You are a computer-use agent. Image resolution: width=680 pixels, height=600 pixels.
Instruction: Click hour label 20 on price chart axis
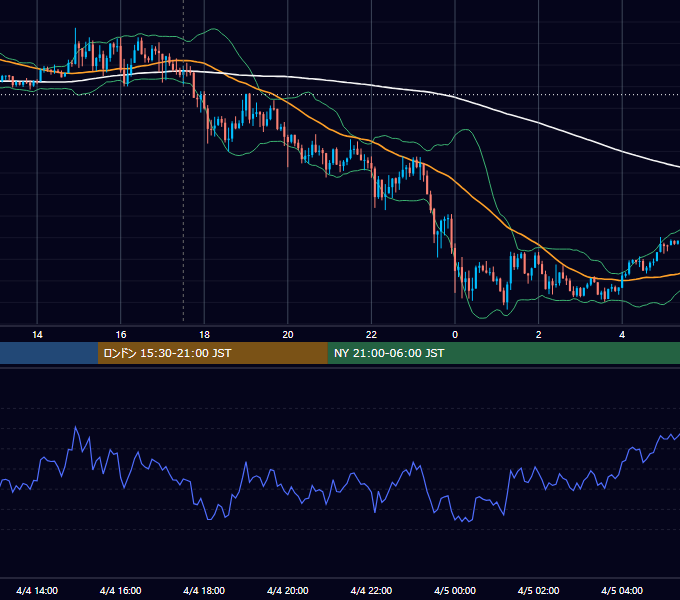point(288,335)
